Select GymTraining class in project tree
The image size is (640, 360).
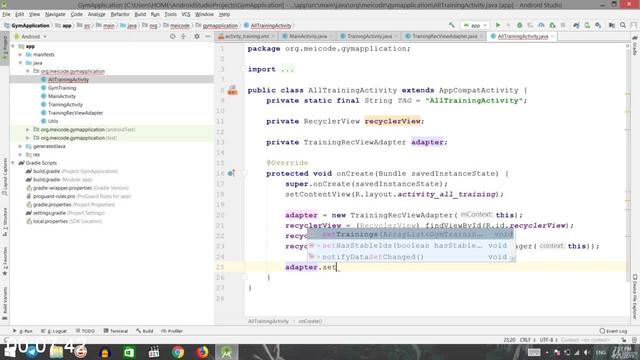coord(62,88)
